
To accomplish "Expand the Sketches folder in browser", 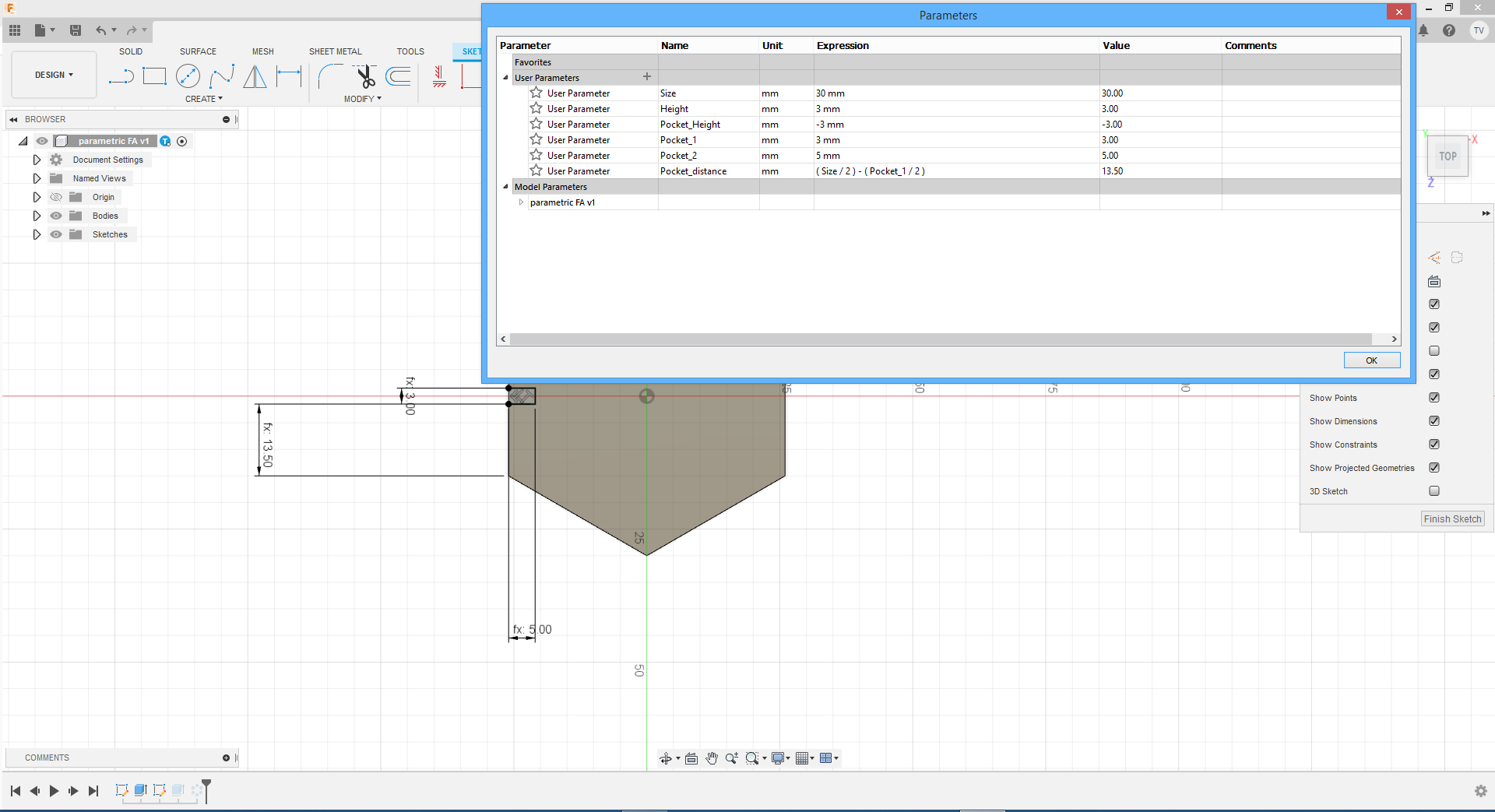I will [37, 234].
